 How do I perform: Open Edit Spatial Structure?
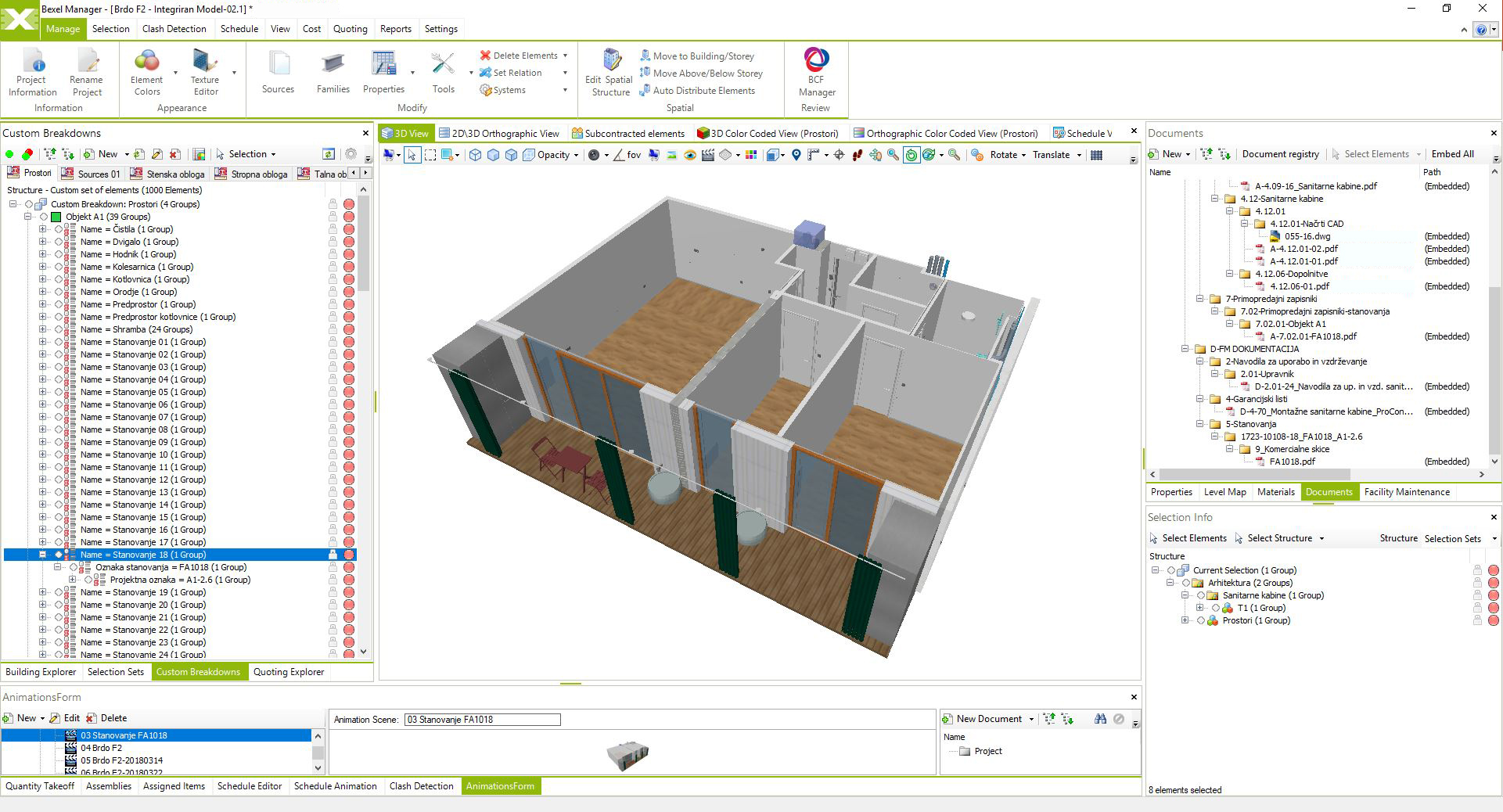(x=609, y=72)
